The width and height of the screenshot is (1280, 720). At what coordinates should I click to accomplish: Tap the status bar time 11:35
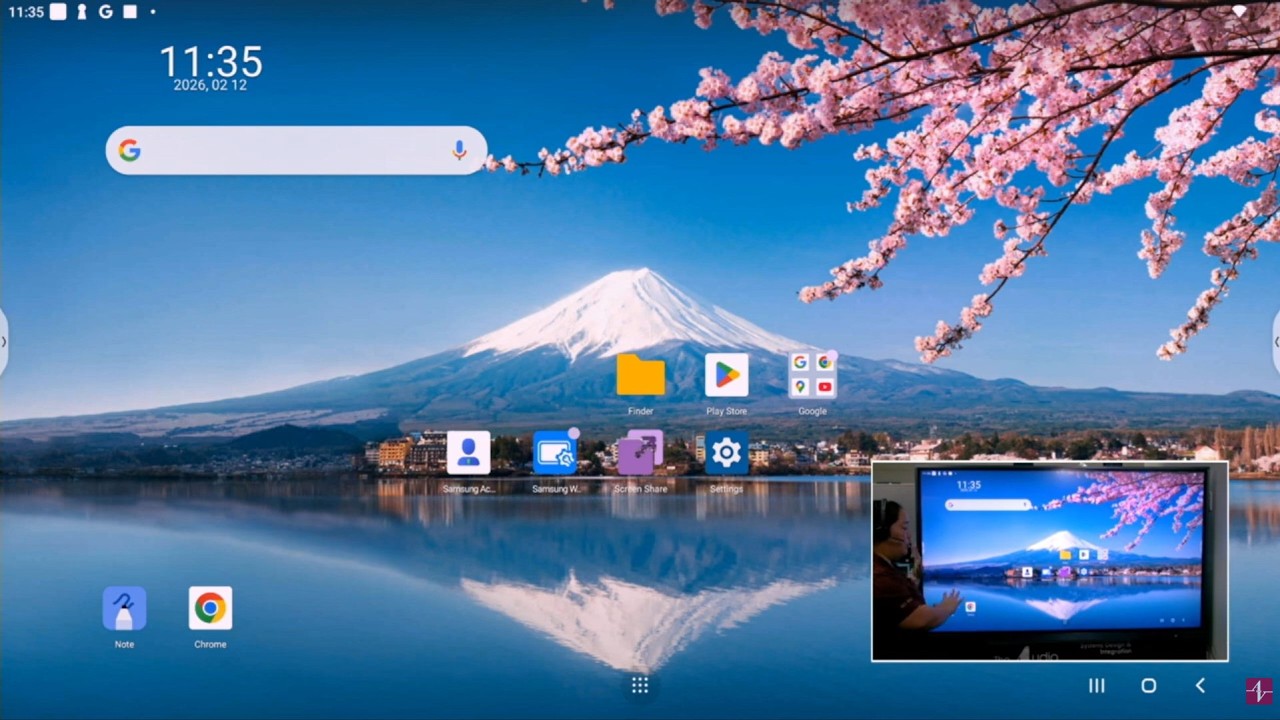click(25, 12)
